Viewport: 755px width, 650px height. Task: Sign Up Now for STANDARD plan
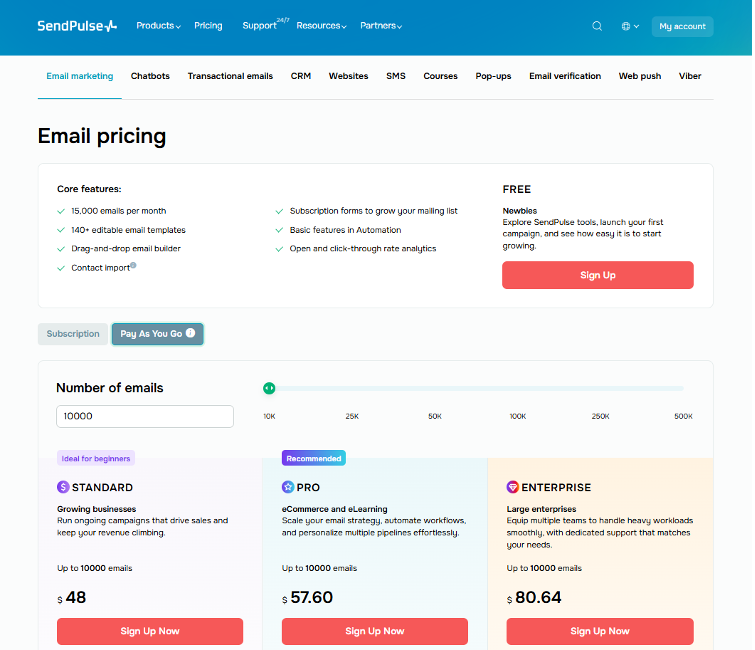pyautogui.click(x=150, y=631)
